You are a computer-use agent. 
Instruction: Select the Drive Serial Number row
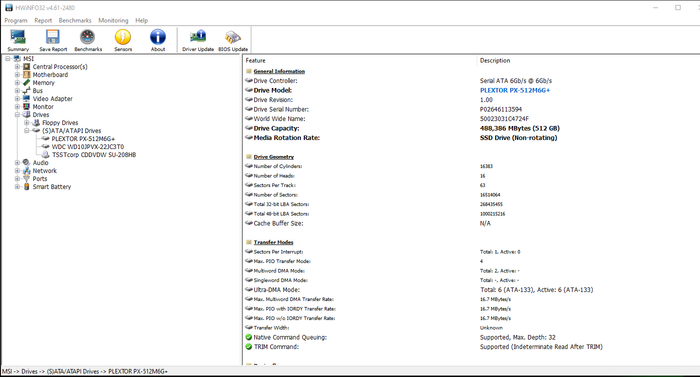point(471,109)
